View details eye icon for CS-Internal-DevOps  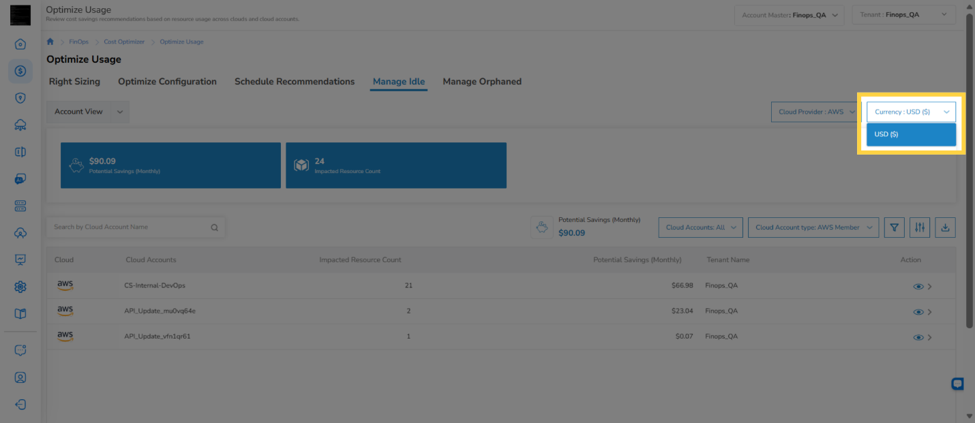(918, 287)
